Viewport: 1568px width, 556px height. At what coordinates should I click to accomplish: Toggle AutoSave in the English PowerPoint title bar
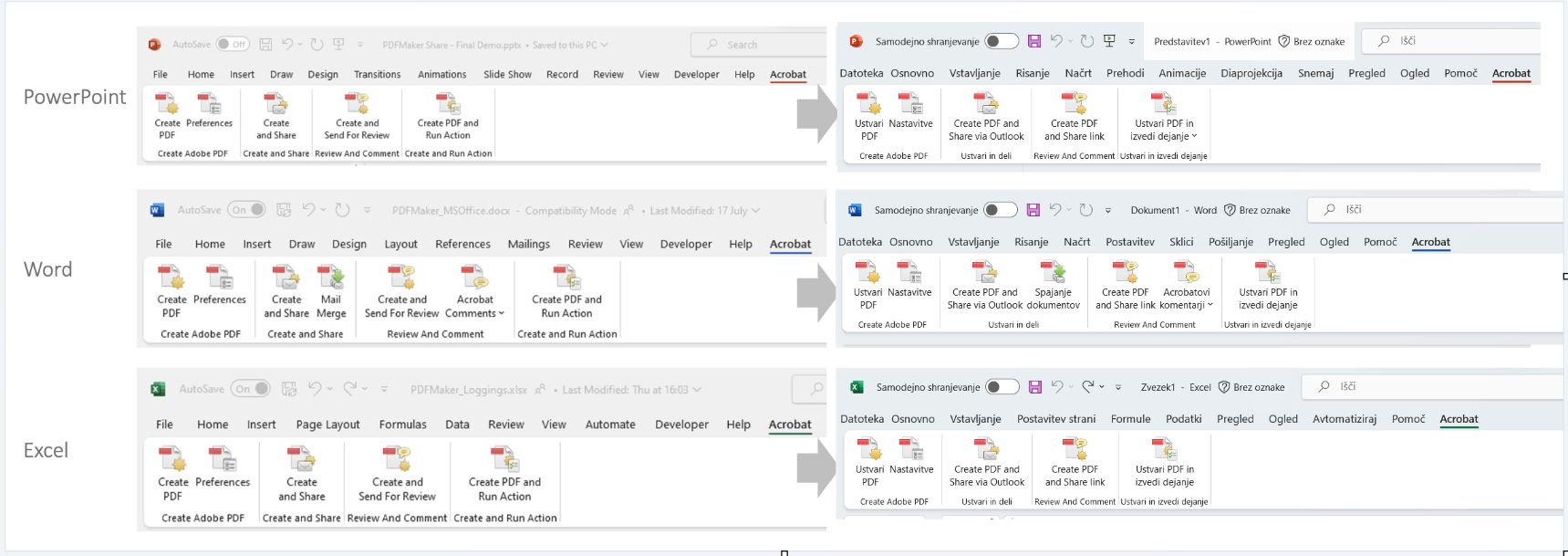233,44
